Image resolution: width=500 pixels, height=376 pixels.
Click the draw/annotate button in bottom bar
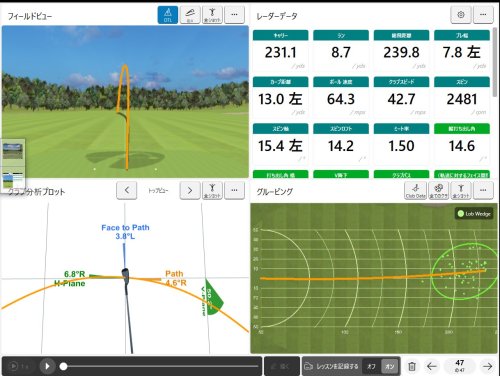click(x=281, y=366)
